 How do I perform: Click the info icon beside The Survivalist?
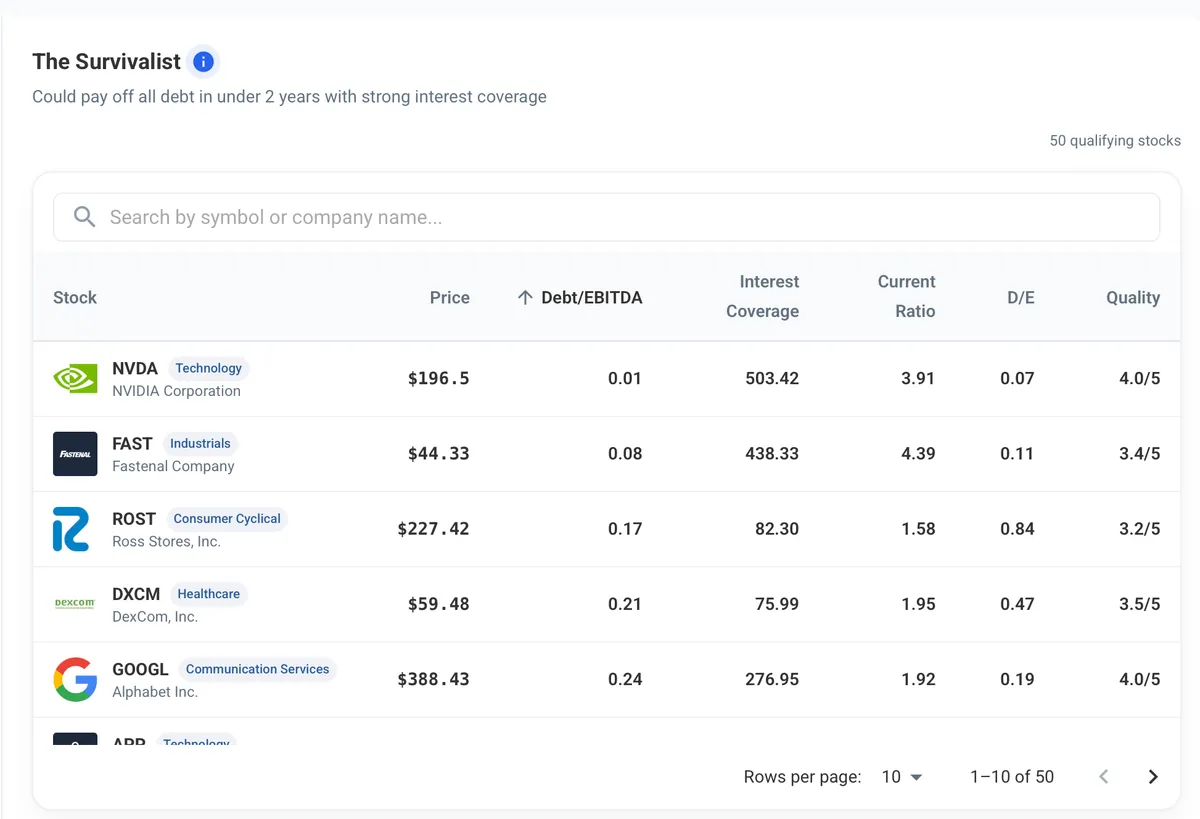[x=203, y=62]
